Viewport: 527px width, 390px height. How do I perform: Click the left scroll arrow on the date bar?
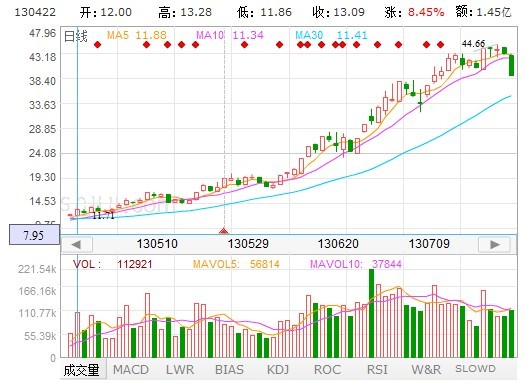[x=77, y=244]
